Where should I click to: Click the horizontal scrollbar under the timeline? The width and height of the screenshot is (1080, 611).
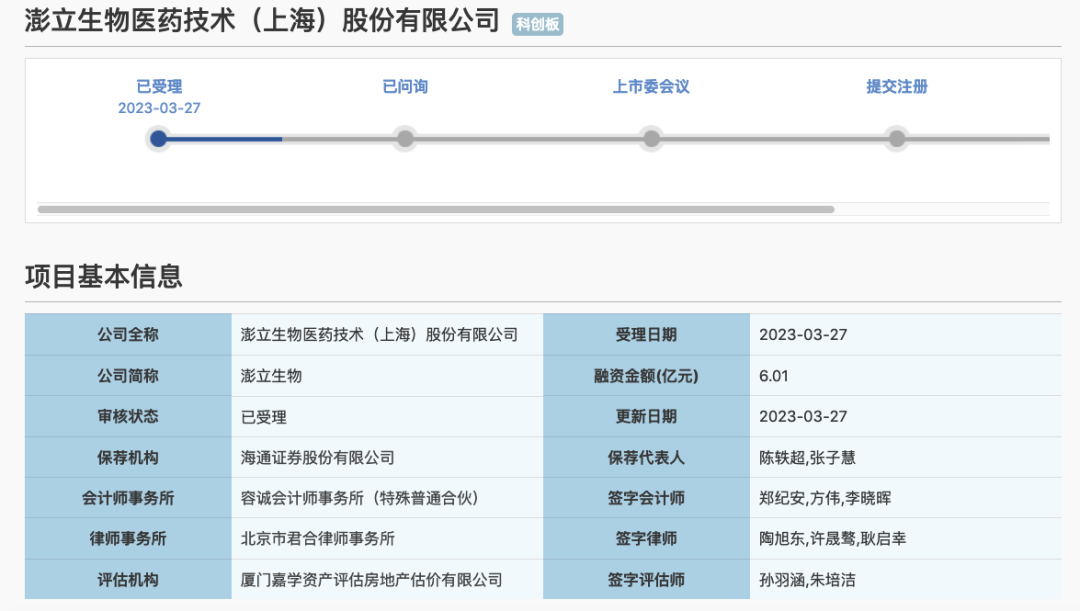pos(435,209)
